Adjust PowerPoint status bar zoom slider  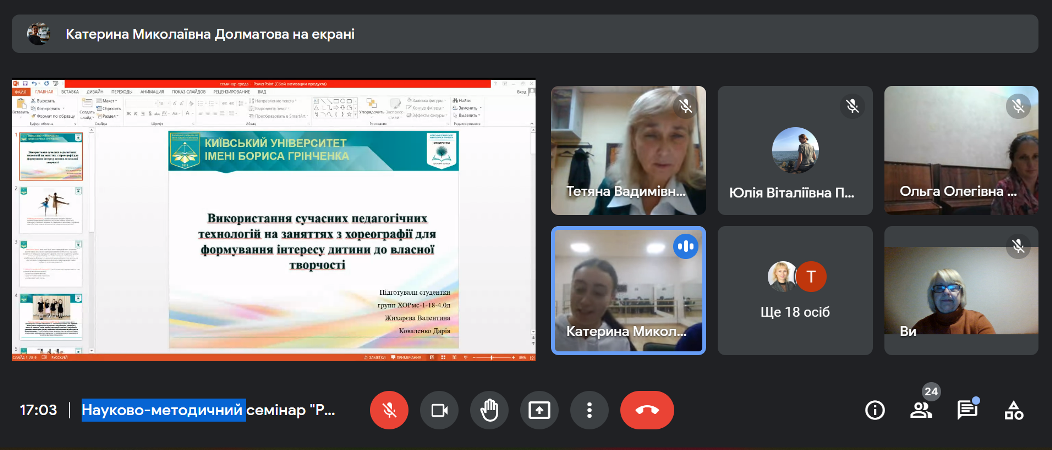(x=493, y=357)
